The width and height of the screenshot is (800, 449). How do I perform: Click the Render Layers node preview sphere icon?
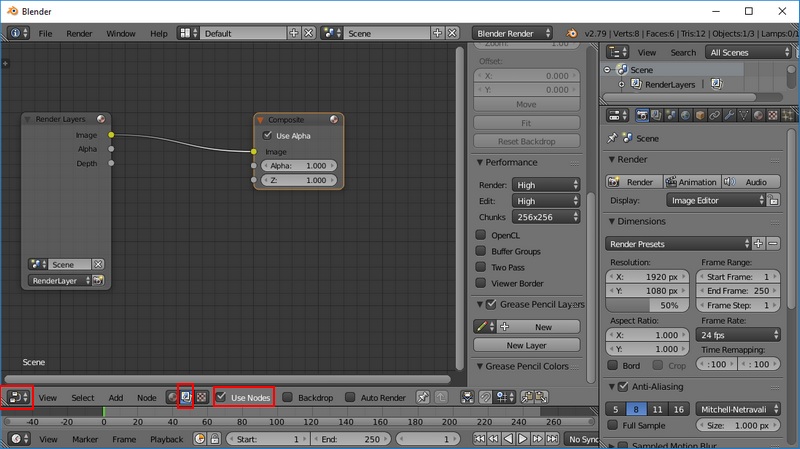[101, 119]
